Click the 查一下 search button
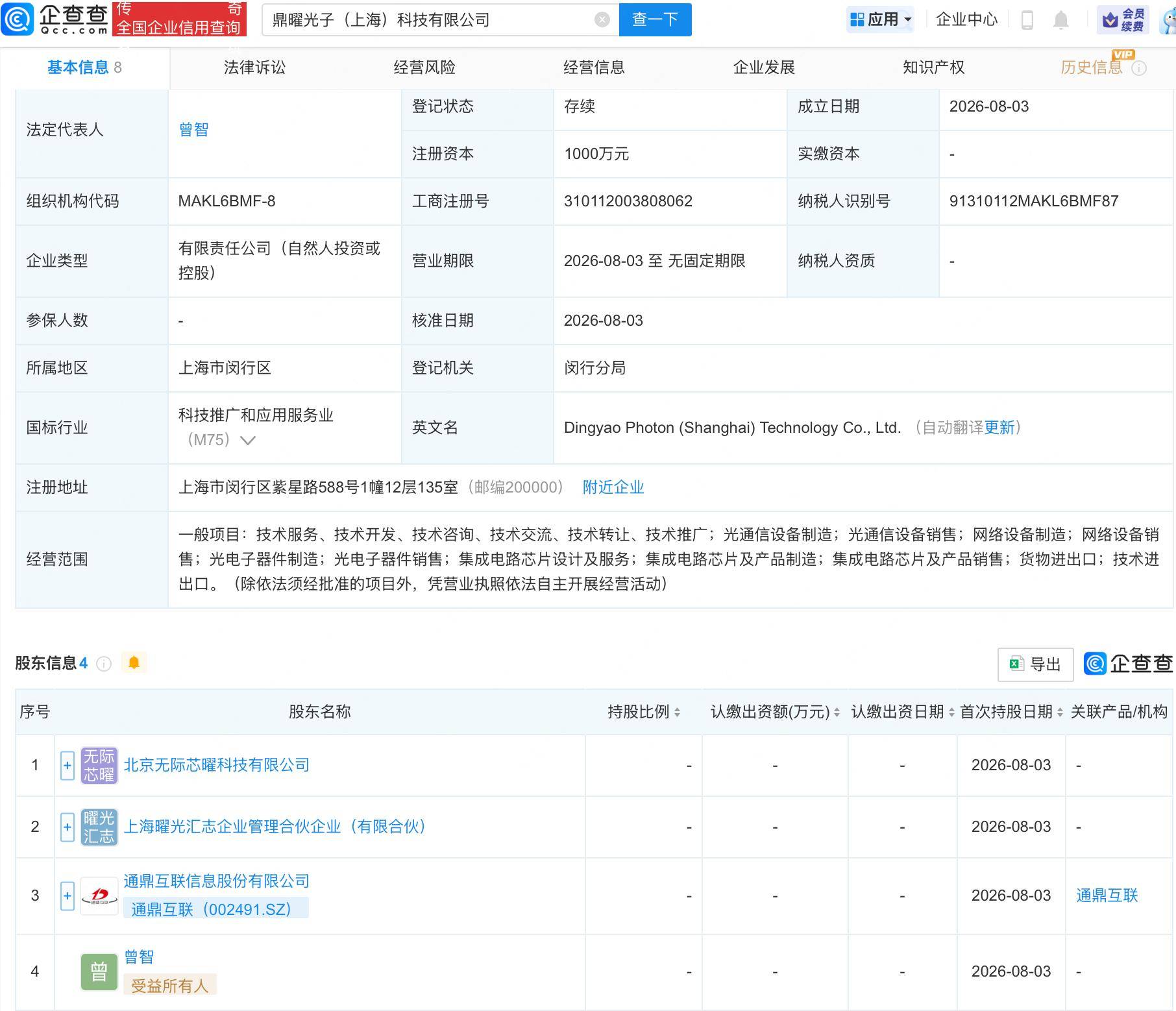The image size is (1176, 1011). click(655, 19)
